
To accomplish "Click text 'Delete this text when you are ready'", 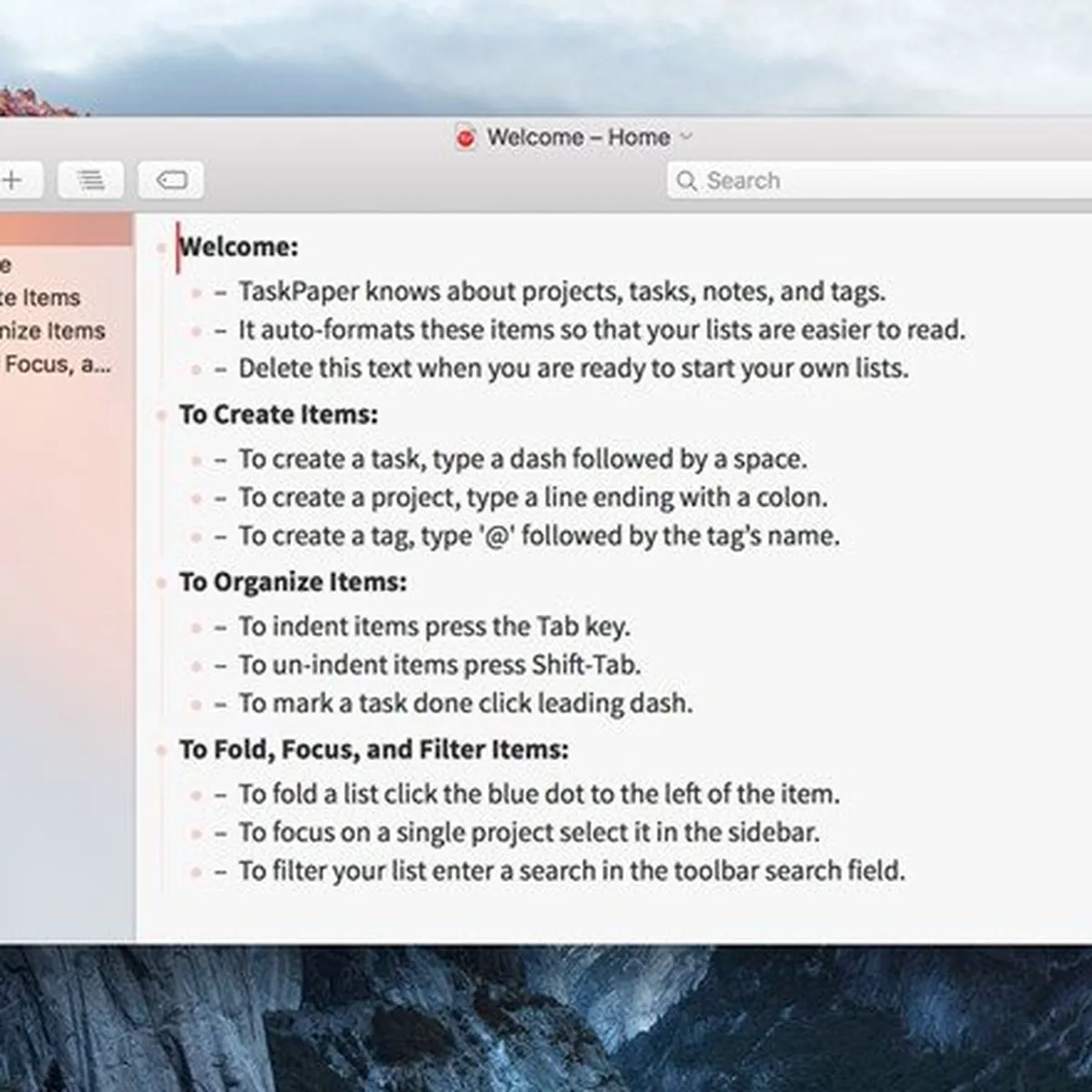I will pos(573,368).
